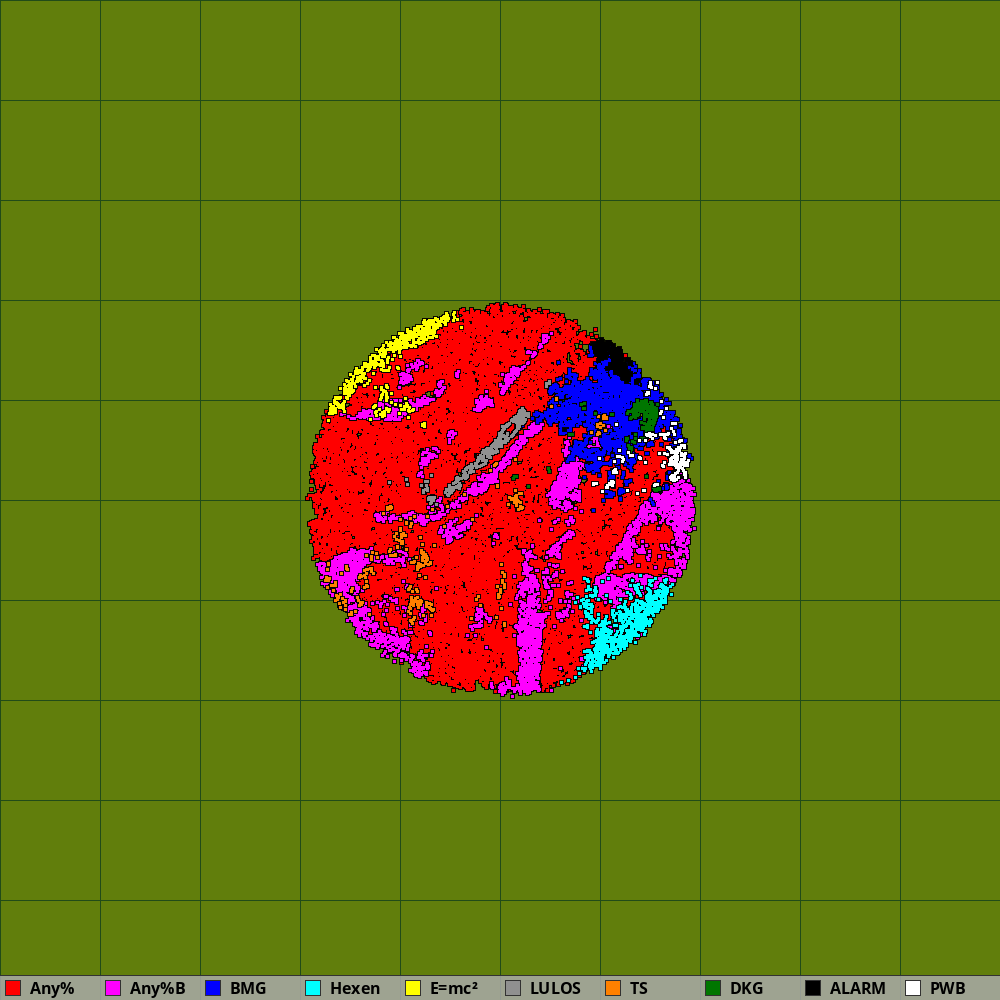
Task: Click the blue BMG legend swatch
Action: 213,988
